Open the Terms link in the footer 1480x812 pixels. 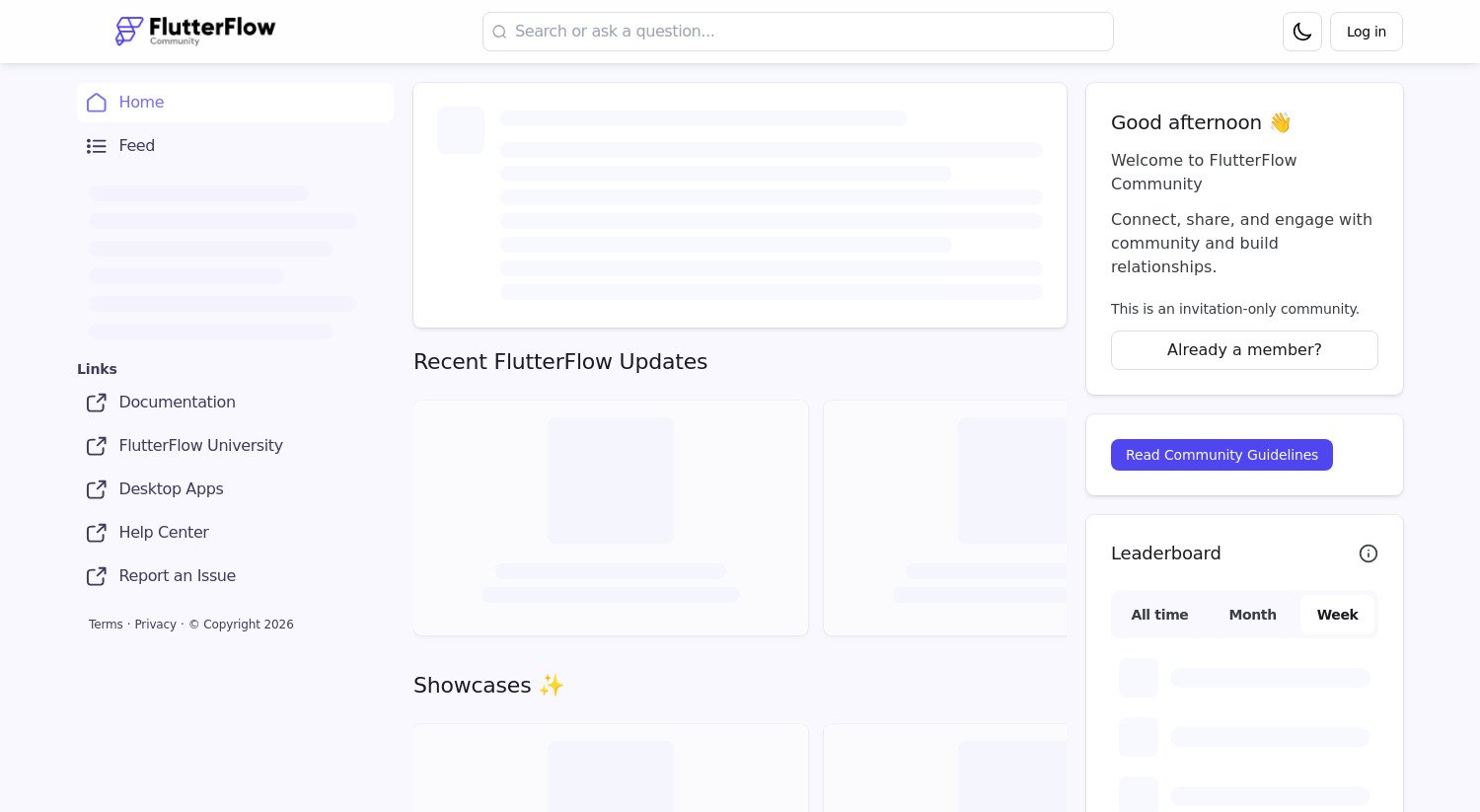tap(106, 625)
